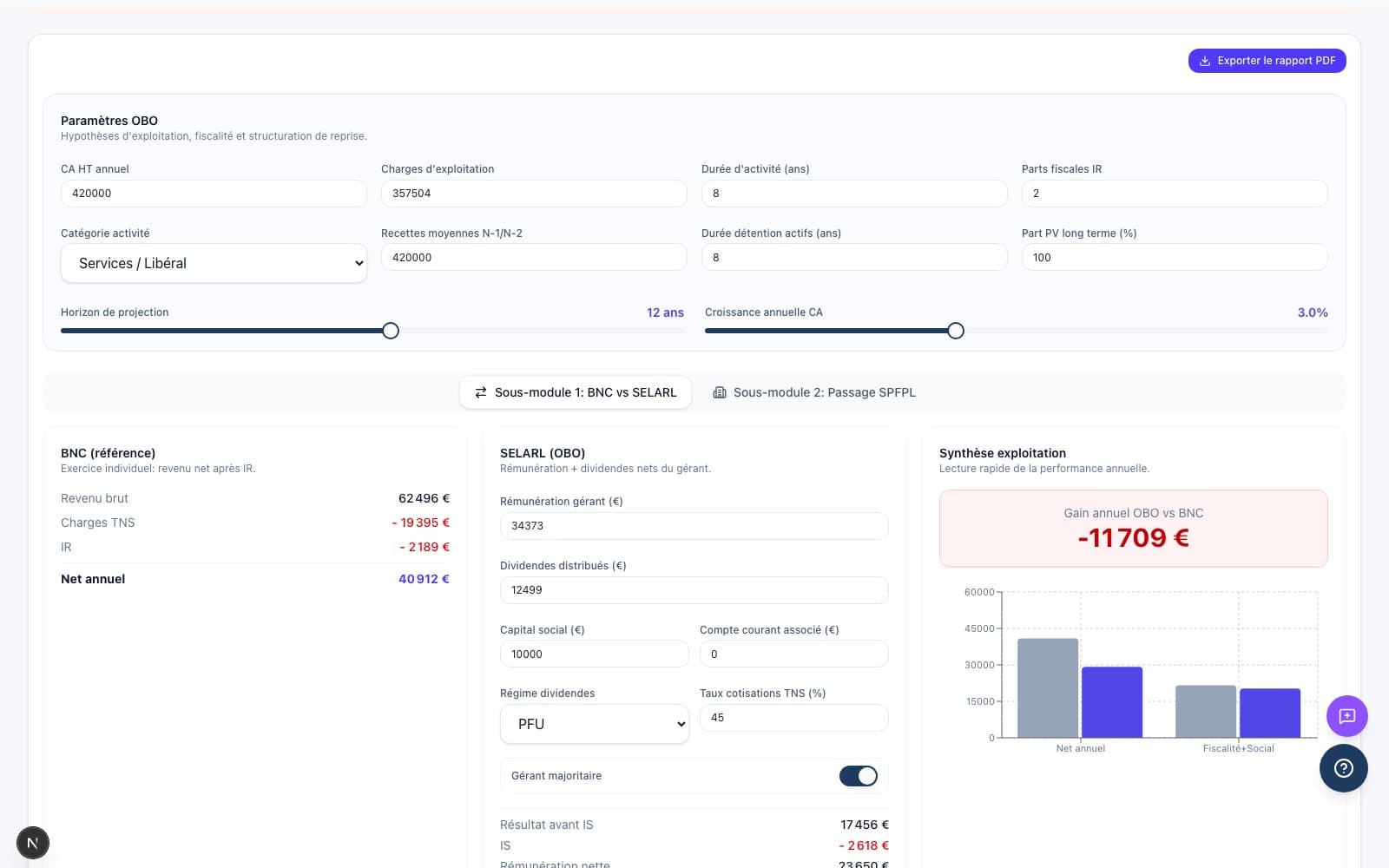Open the purple feedback chat icon
Screen dimensions: 1389x868
click(x=1346, y=716)
